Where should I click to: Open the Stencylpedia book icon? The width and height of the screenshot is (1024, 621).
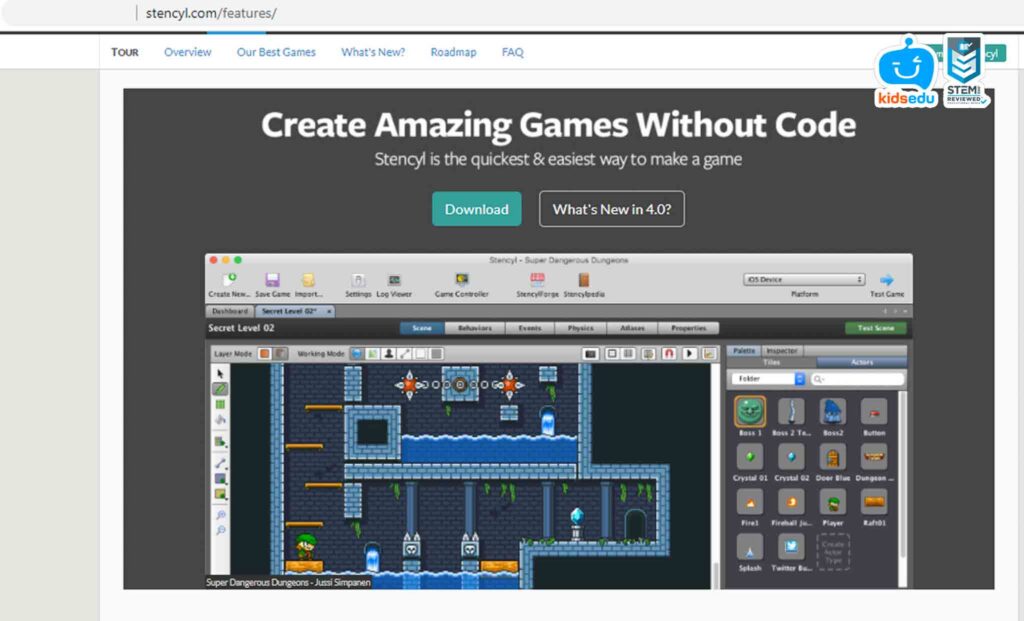583,281
